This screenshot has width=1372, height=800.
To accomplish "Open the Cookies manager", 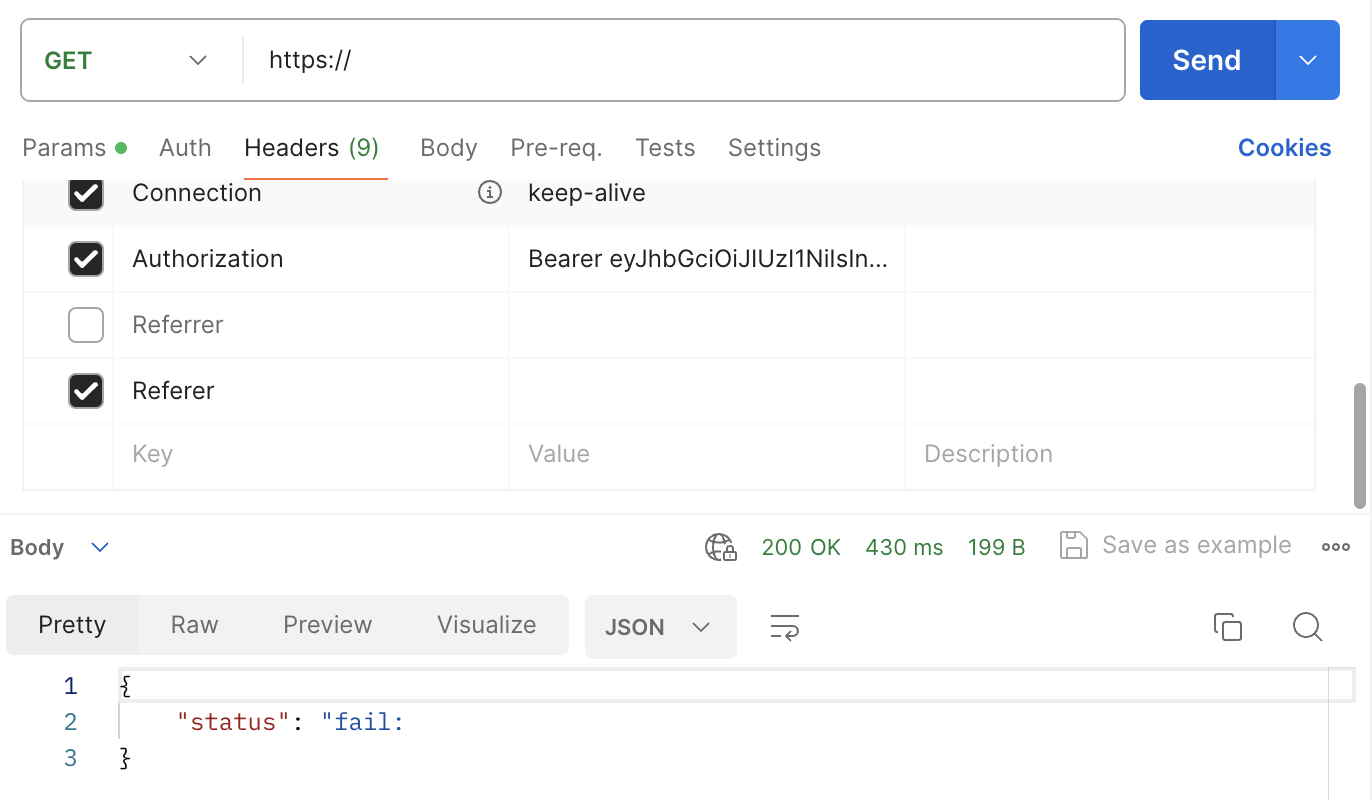I will tap(1284, 147).
